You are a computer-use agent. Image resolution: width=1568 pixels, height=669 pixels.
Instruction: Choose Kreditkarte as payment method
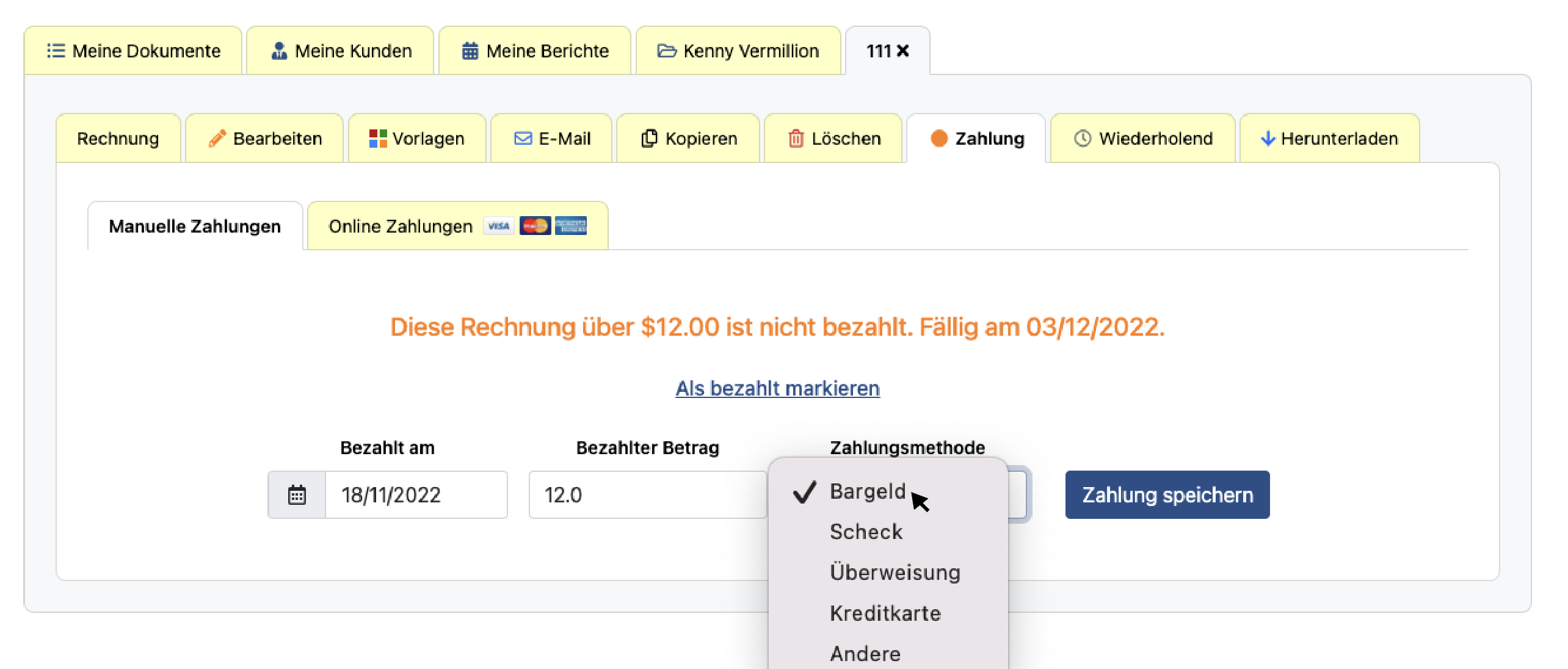pyautogui.click(x=888, y=613)
